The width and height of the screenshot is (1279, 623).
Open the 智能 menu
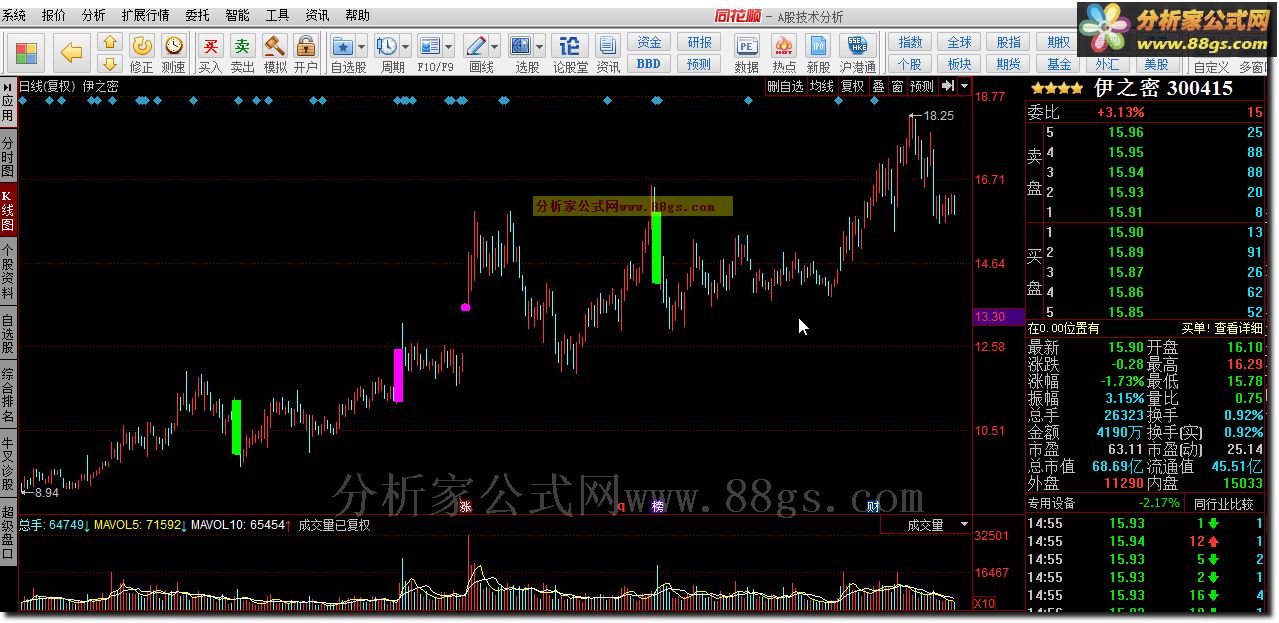pos(238,16)
